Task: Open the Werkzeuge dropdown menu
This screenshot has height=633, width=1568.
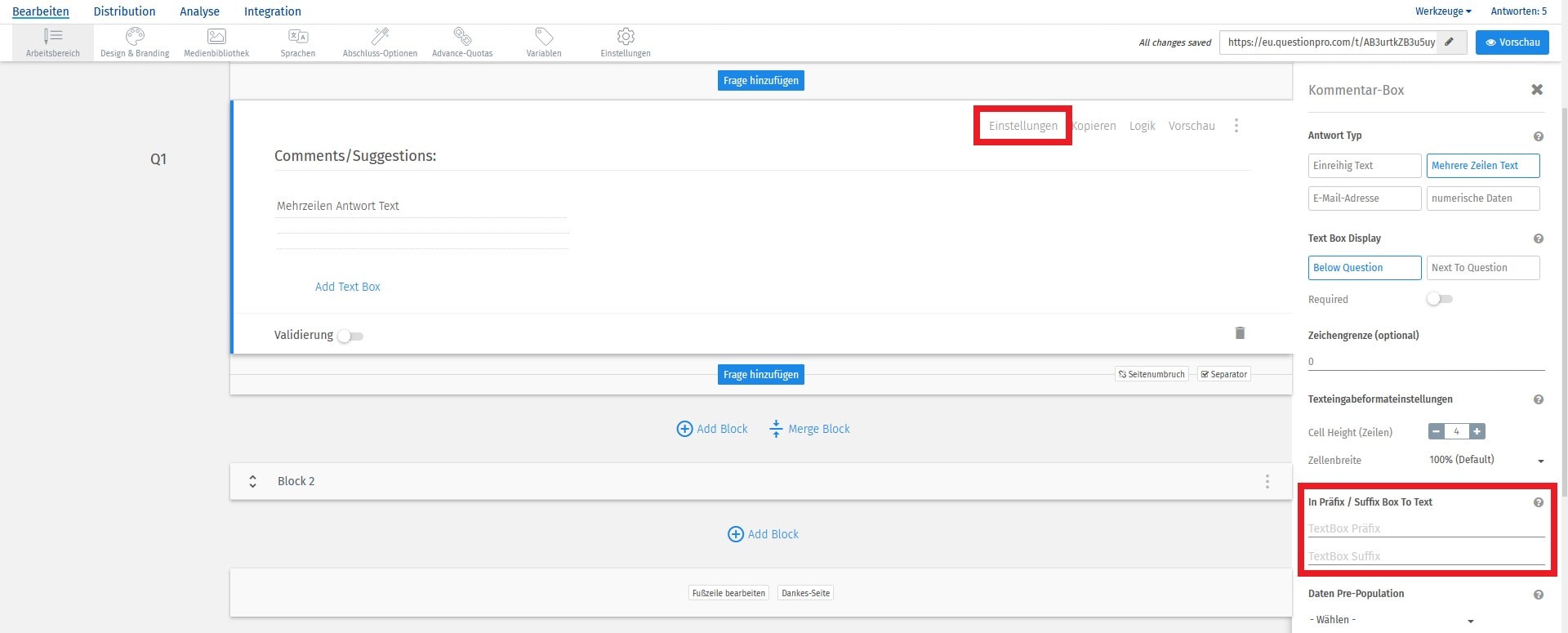Action: click(x=1443, y=11)
